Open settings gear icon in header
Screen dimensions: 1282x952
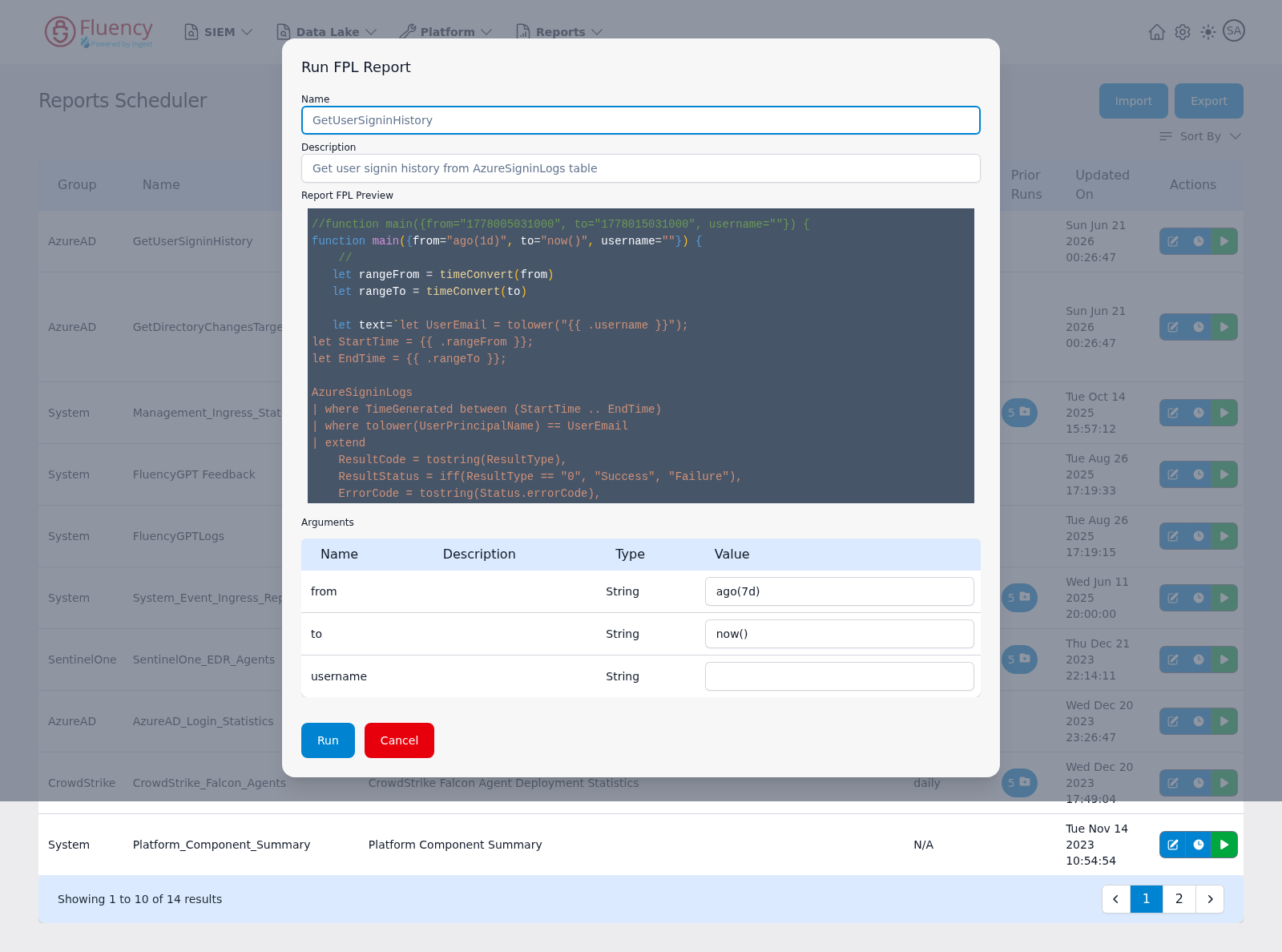coord(1182,32)
